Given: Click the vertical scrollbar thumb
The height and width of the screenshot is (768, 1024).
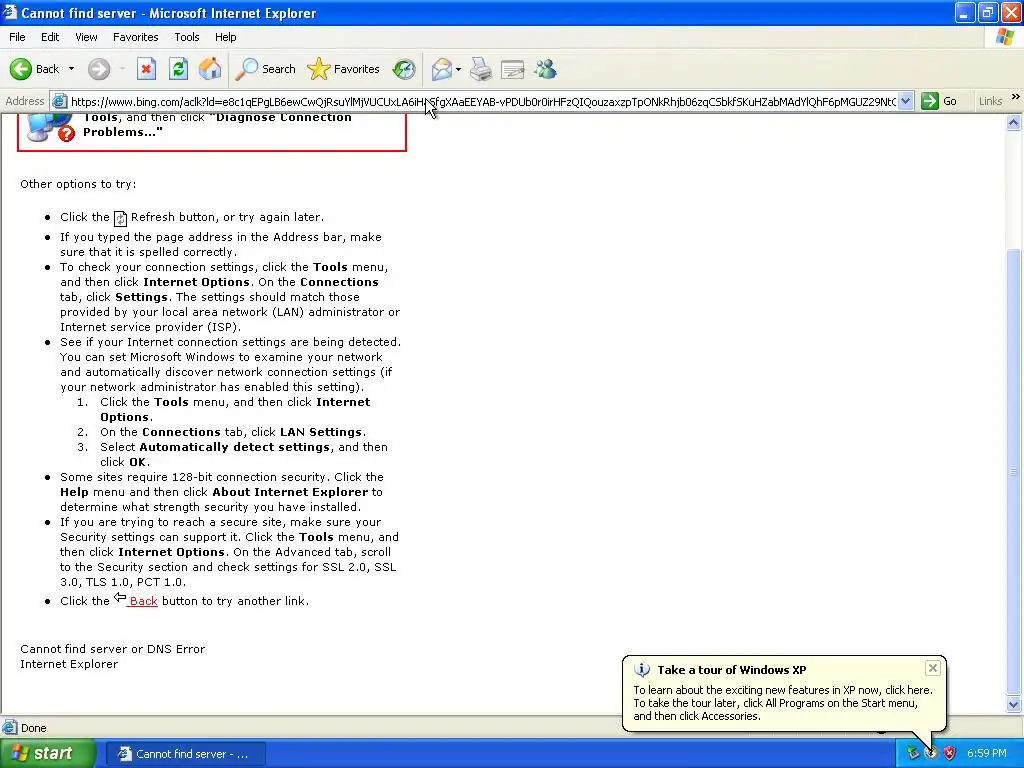Looking at the screenshot, I should (1014, 470).
